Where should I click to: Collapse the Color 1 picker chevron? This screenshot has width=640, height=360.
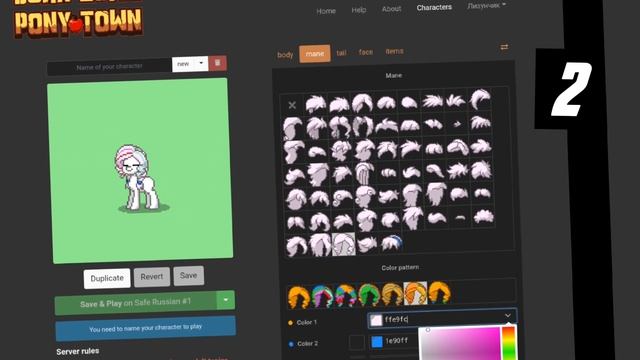[508, 316]
